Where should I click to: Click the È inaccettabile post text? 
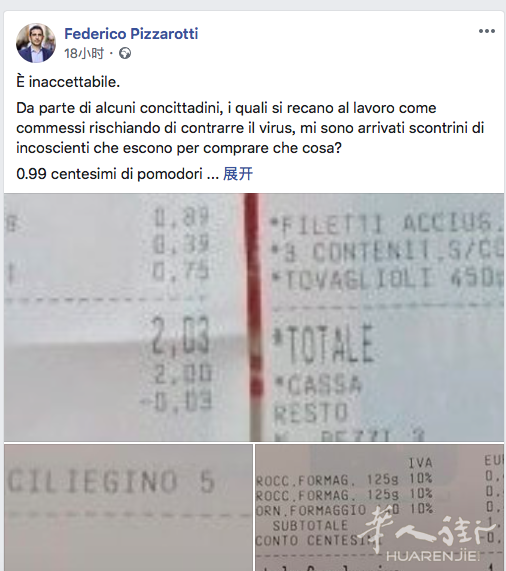(x=68, y=82)
